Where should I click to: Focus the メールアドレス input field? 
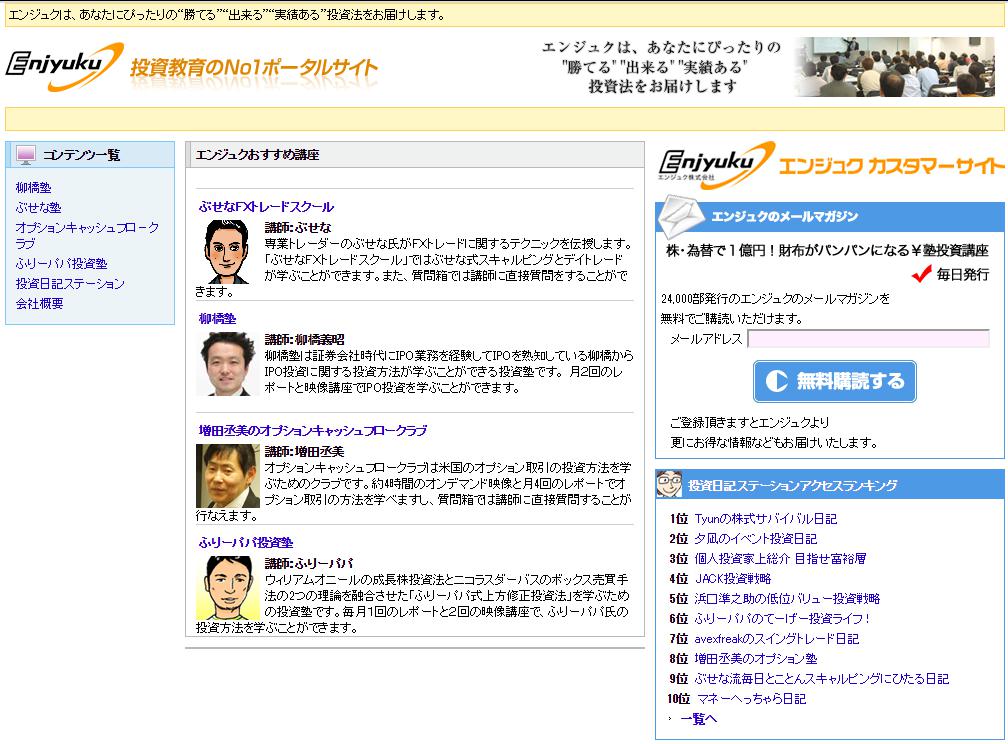click(x=868, y=339)
